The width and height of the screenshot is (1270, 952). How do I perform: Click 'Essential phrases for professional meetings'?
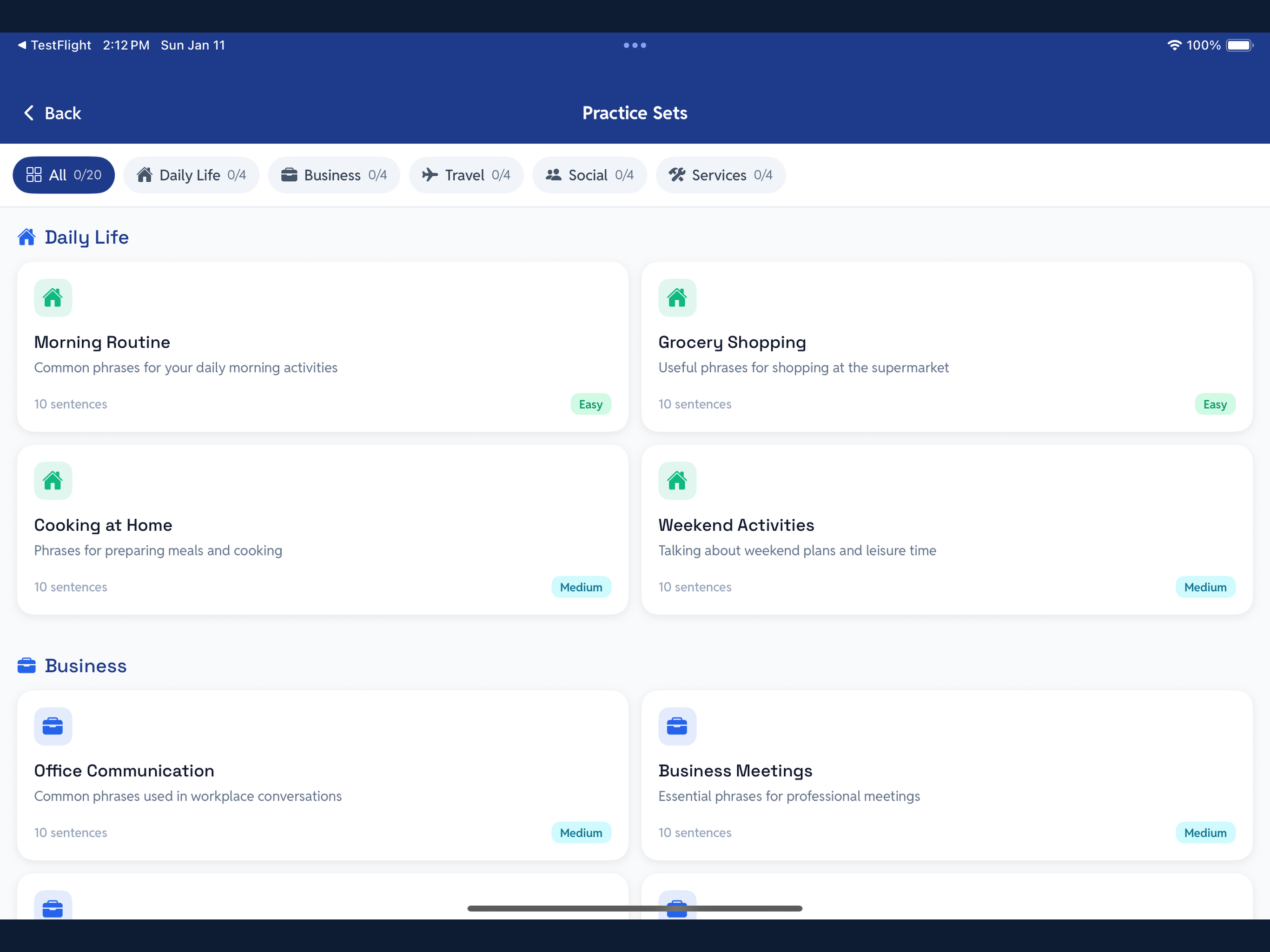[789, 796]
